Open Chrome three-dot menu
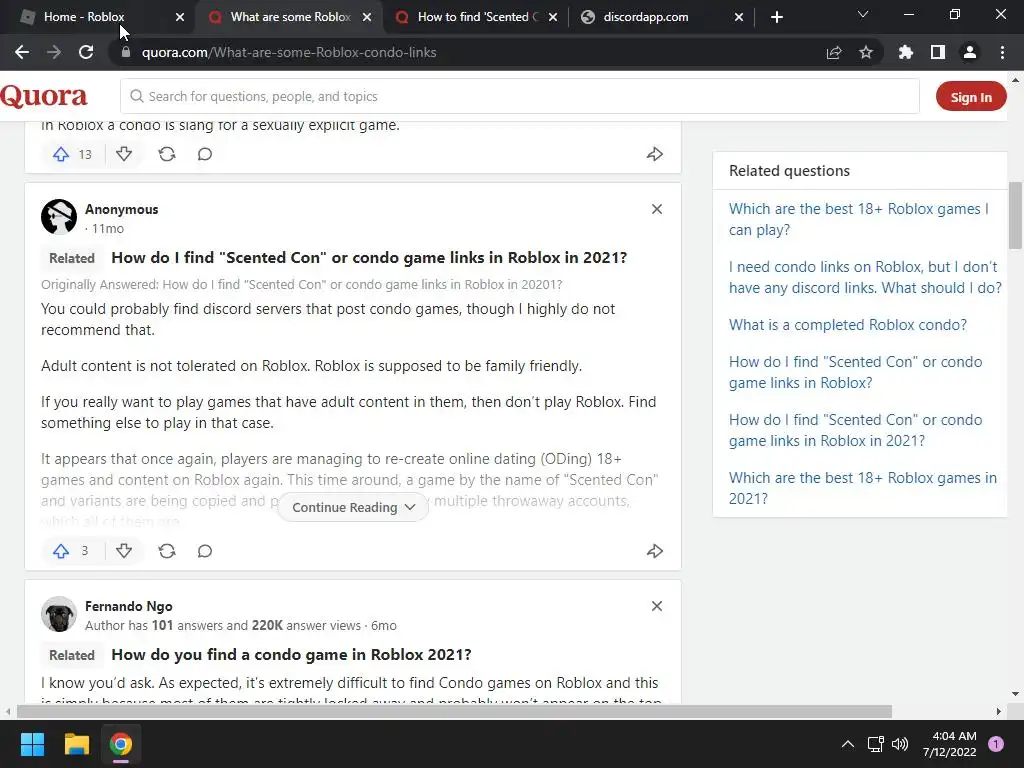1024x768 pixels. [1002, 52]
